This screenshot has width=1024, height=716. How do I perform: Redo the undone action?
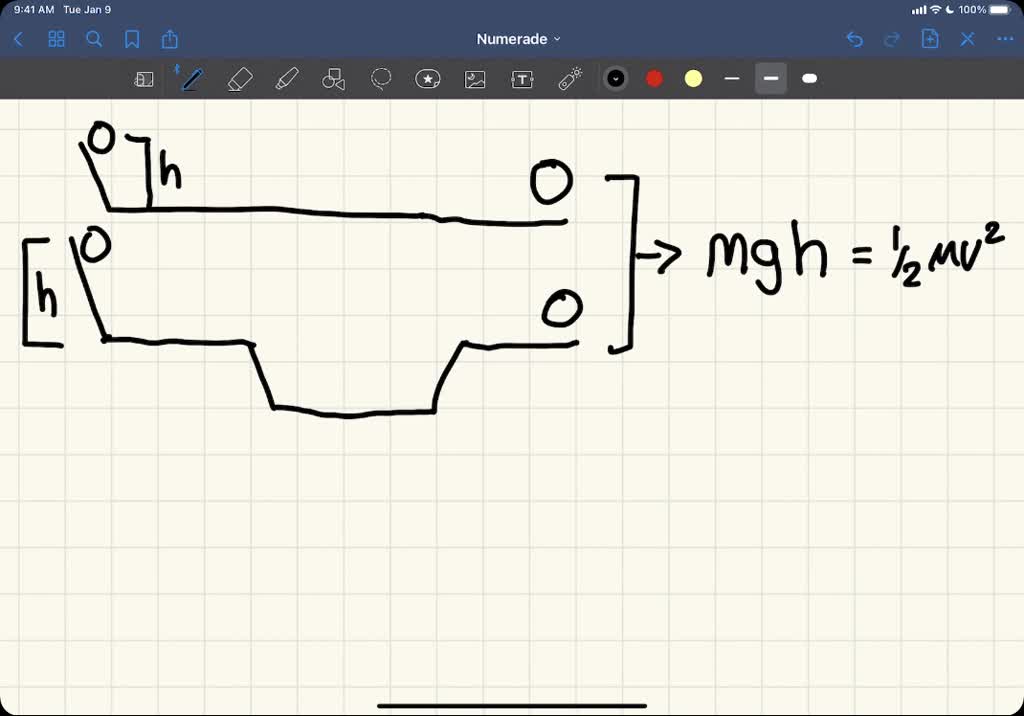tap(891, 39)
